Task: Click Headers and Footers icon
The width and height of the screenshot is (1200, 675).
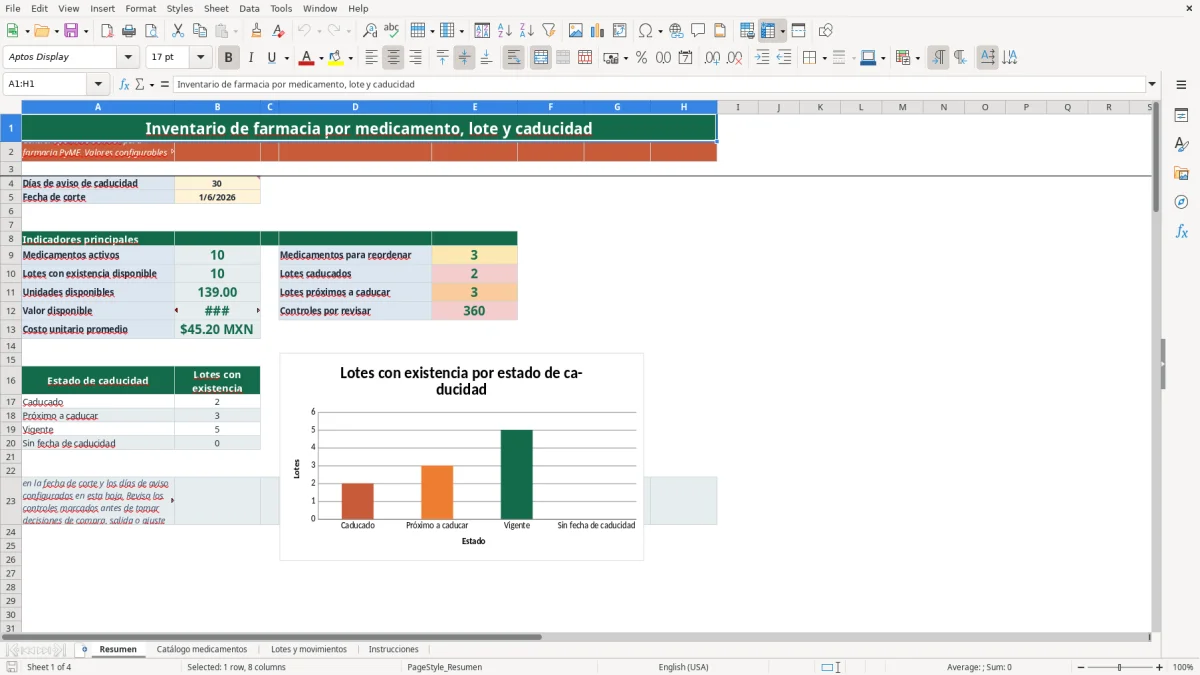Action: pos(720,31)
